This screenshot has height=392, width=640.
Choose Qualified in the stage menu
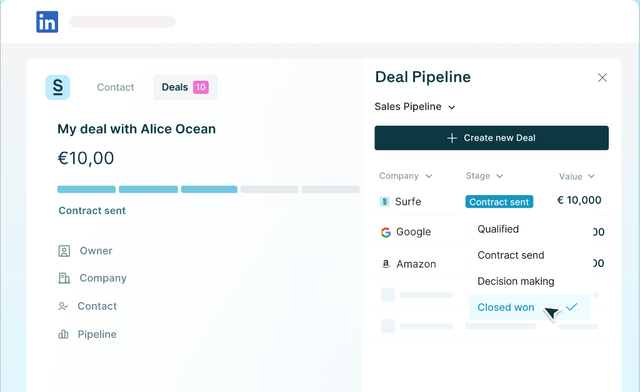pos(498,229)
